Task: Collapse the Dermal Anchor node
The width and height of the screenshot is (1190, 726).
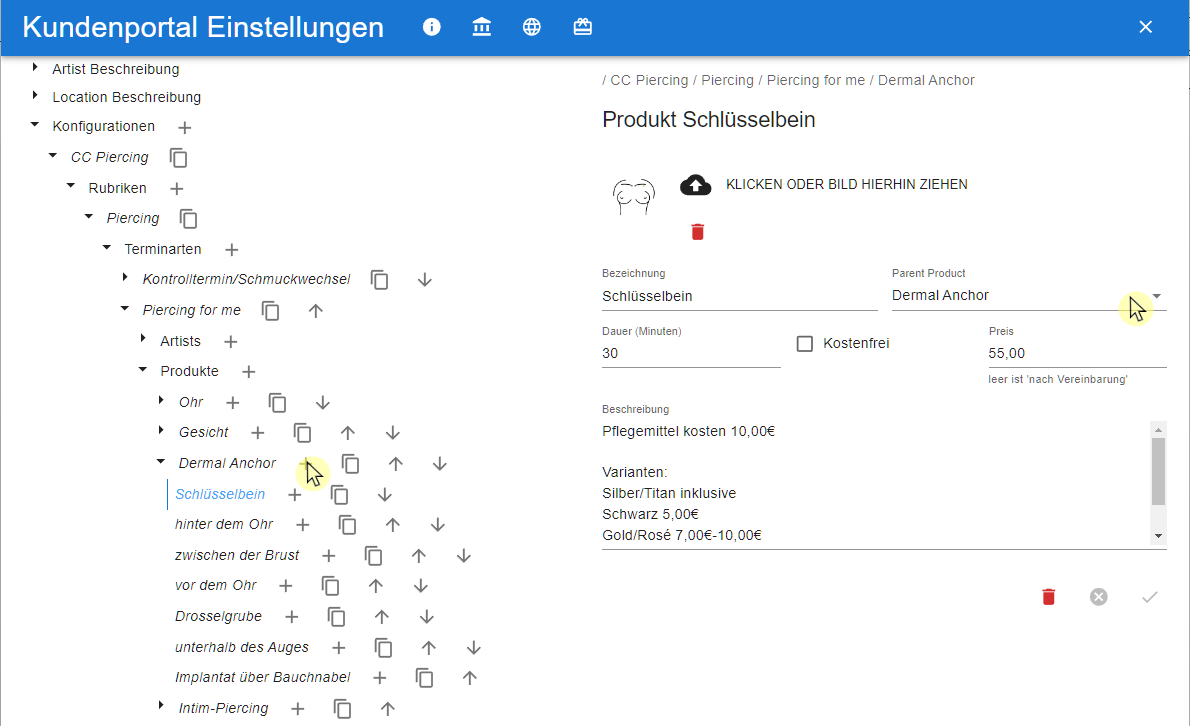Action: click(161, 461)
